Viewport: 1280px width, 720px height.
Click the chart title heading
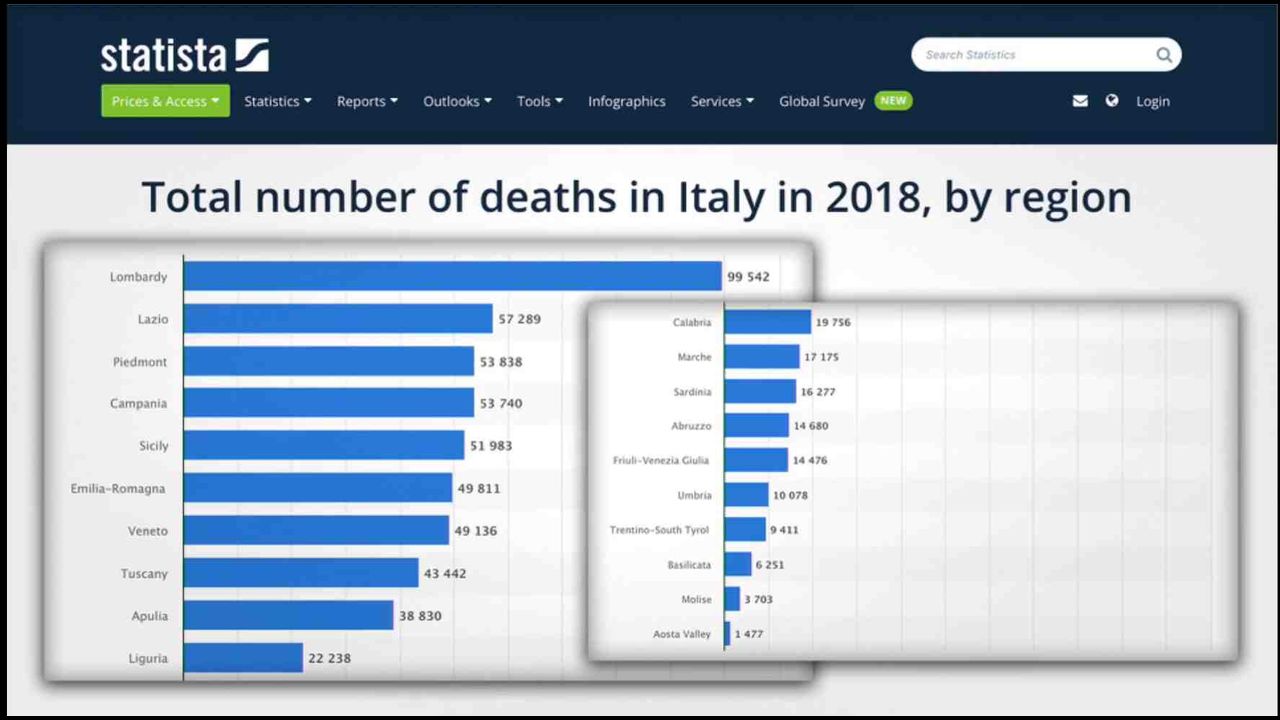(637, 197)
